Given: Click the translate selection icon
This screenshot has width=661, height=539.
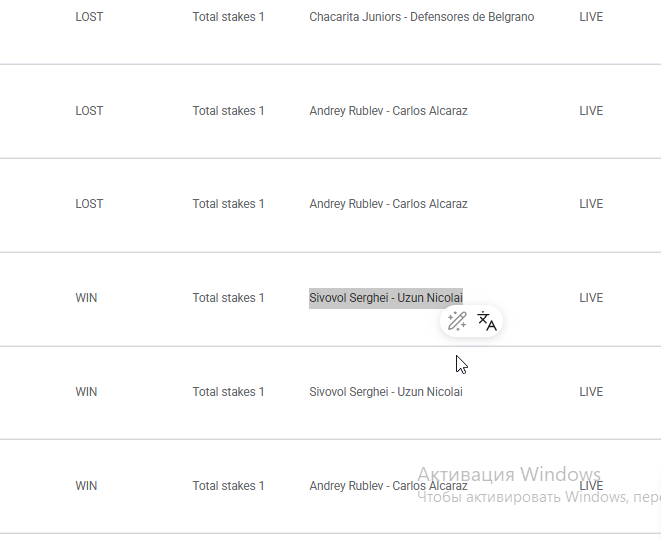Looking at the screenshot, I should click(x=487, y=321).
